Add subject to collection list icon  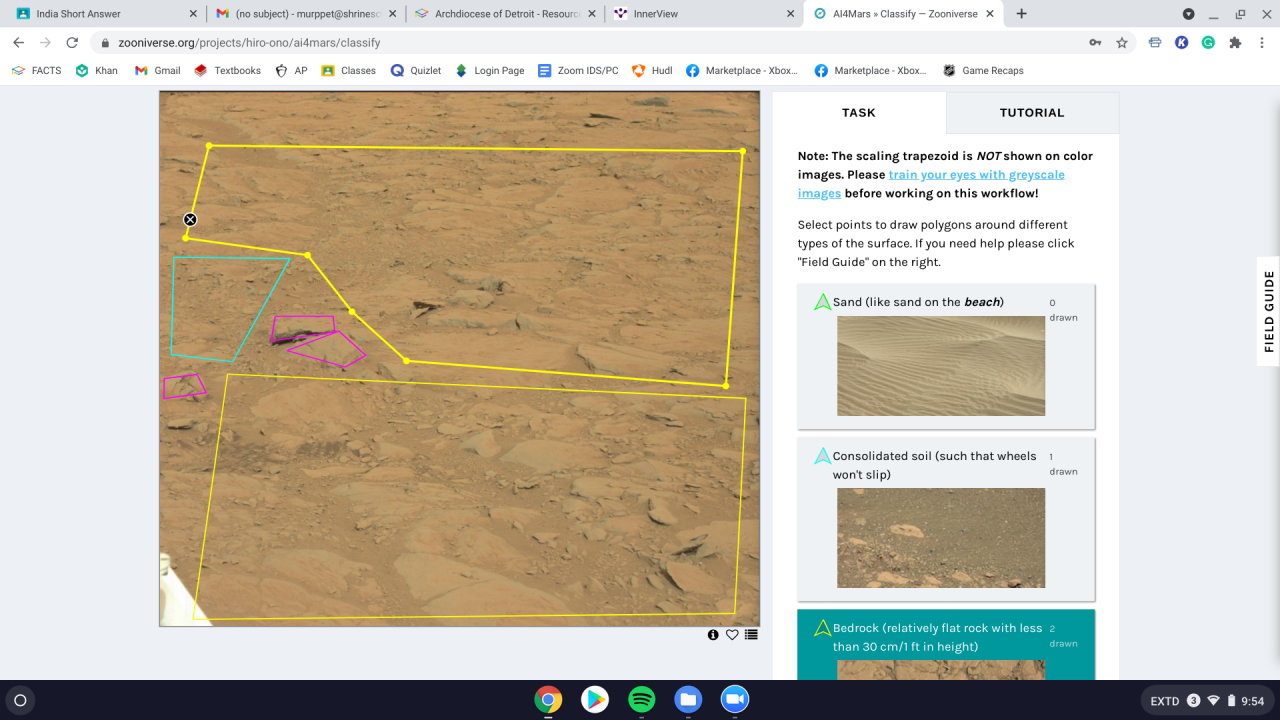(751, 635)
